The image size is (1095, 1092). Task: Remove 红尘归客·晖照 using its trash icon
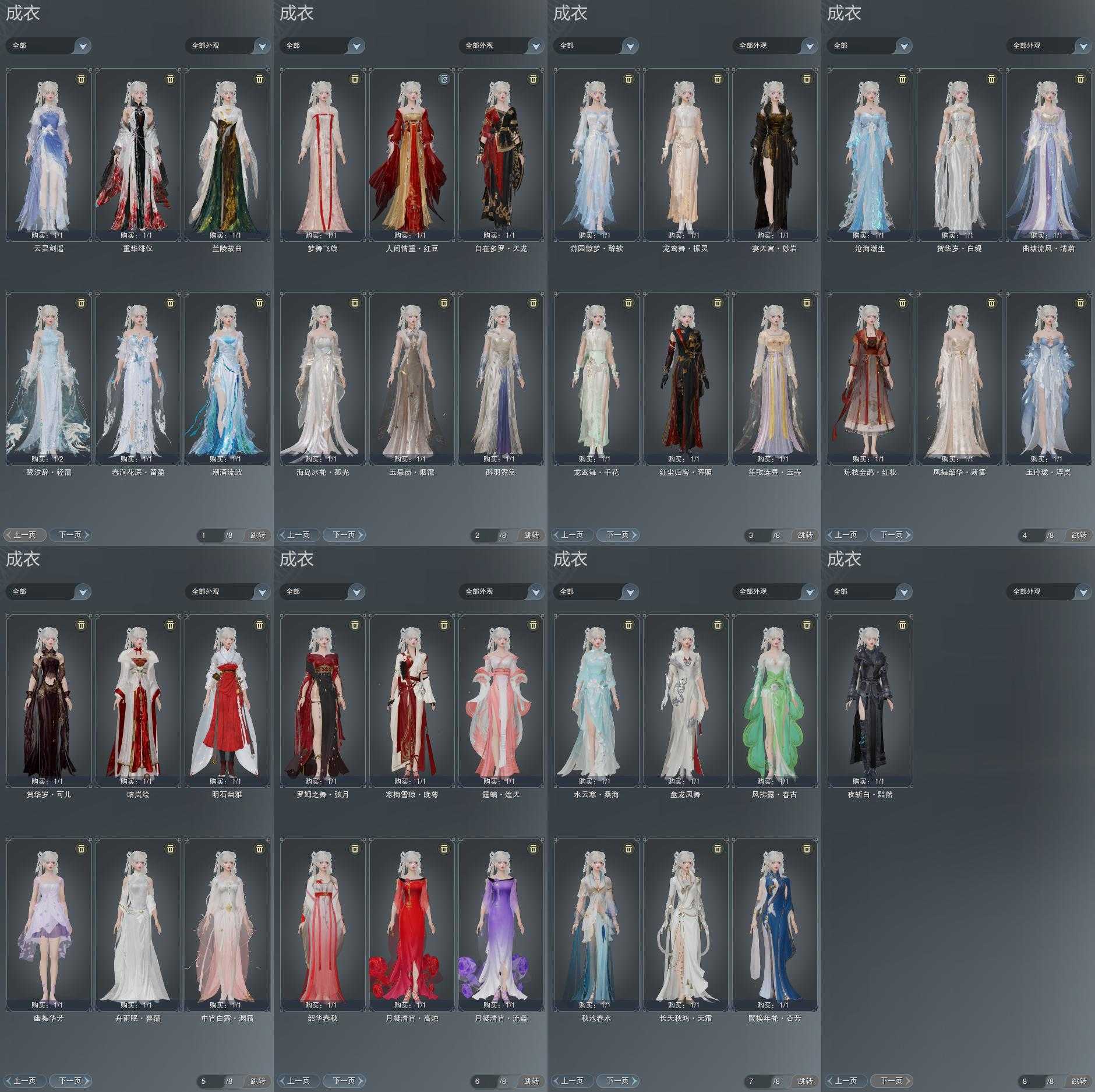pos(718,302)
